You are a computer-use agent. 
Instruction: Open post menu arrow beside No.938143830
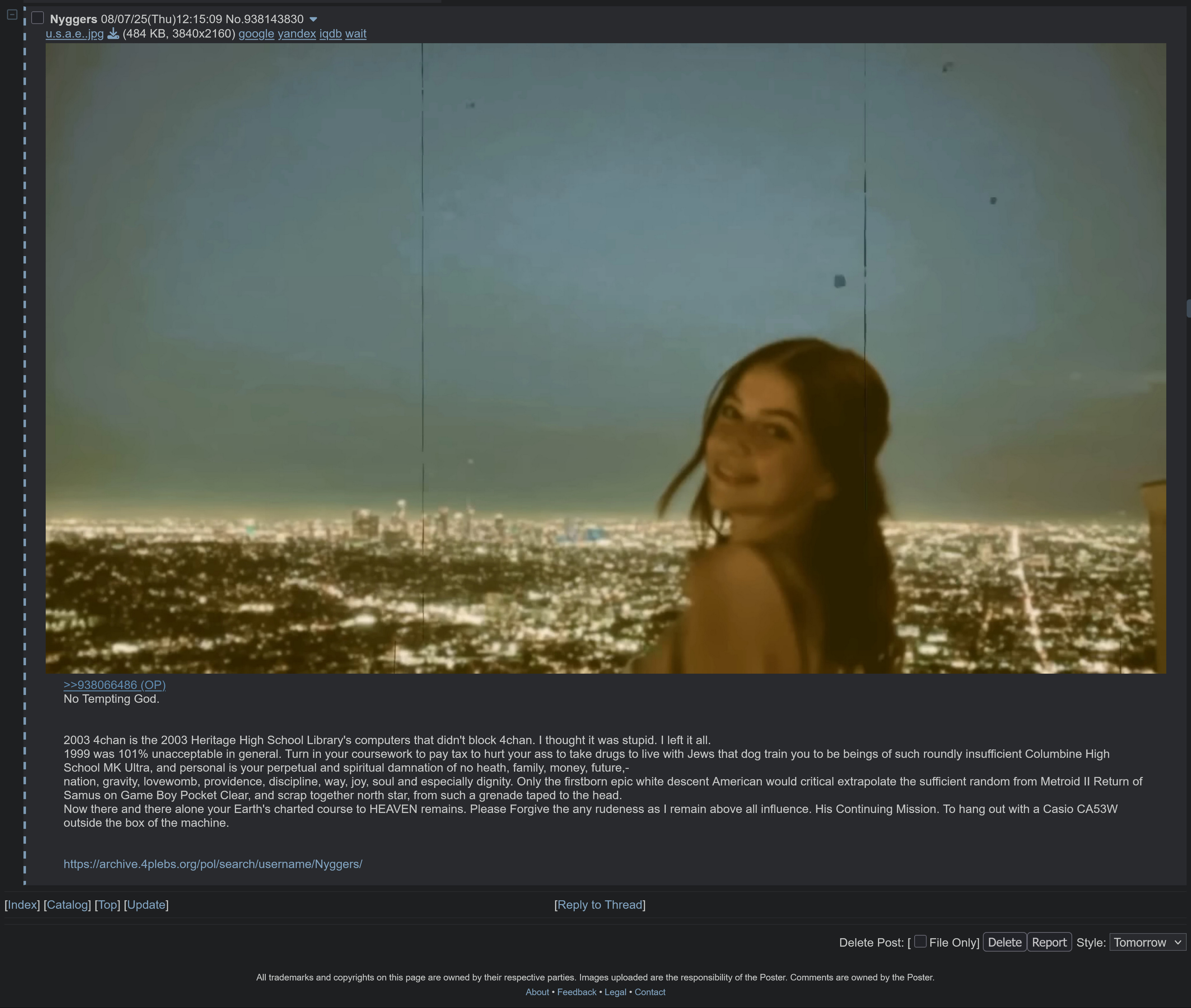[x=313, y=19]
